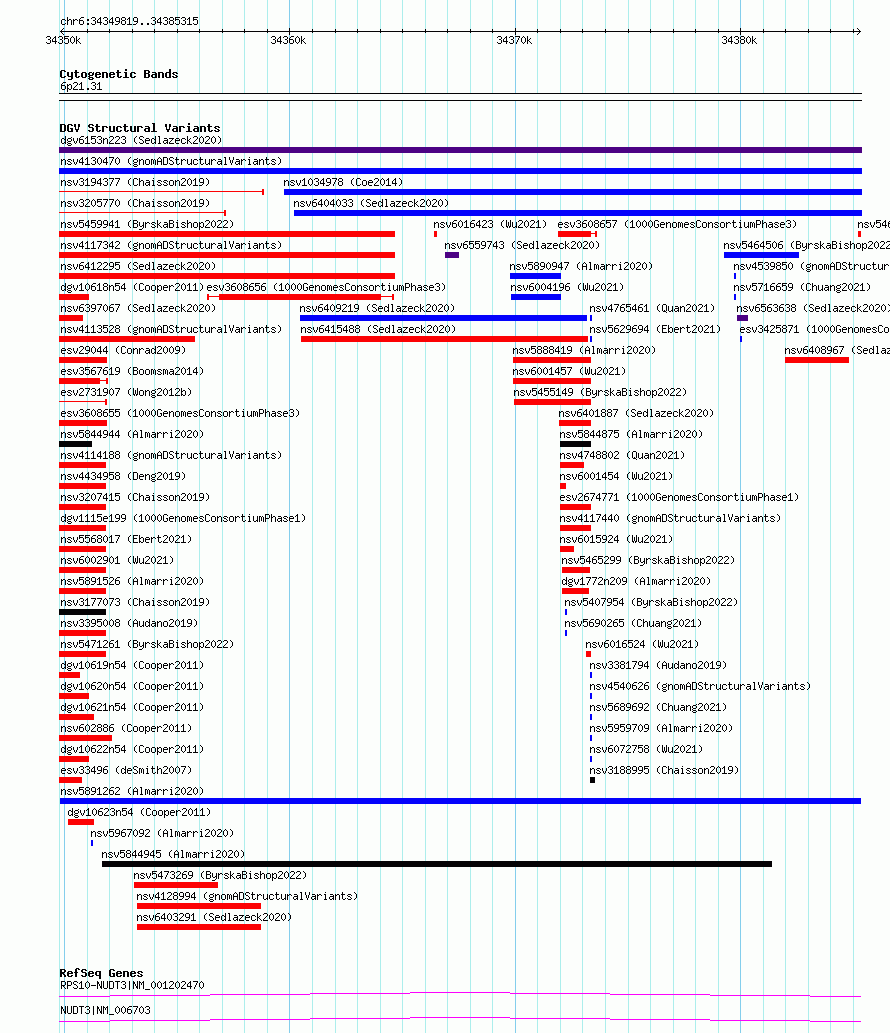The height and width of the screenshot is (1033, 890).
Task: Open nsv4117342 gnomADStructuralVariants entry
Action: click(x=171, y=246)
